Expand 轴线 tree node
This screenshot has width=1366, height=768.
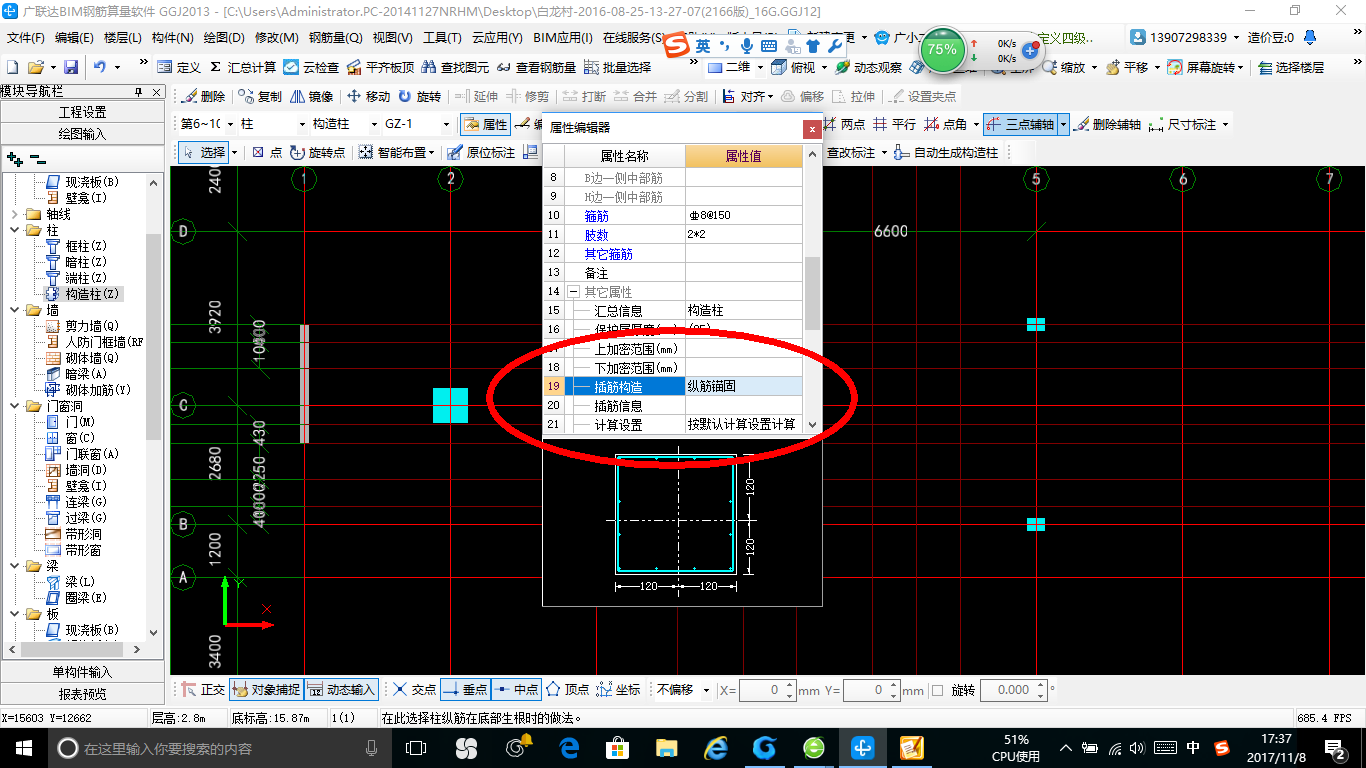point(14,214)
